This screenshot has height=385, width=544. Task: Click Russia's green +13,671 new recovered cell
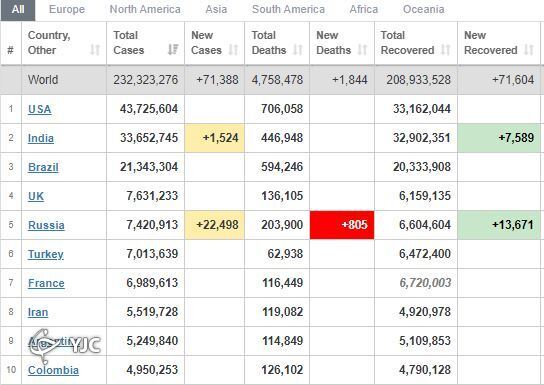(x=499, y=225)
